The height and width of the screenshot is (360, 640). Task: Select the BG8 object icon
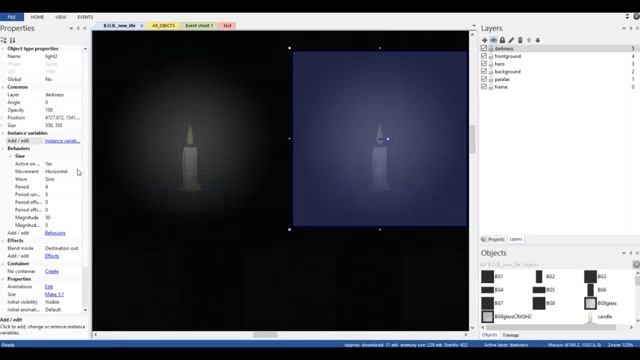pos(539,303)
